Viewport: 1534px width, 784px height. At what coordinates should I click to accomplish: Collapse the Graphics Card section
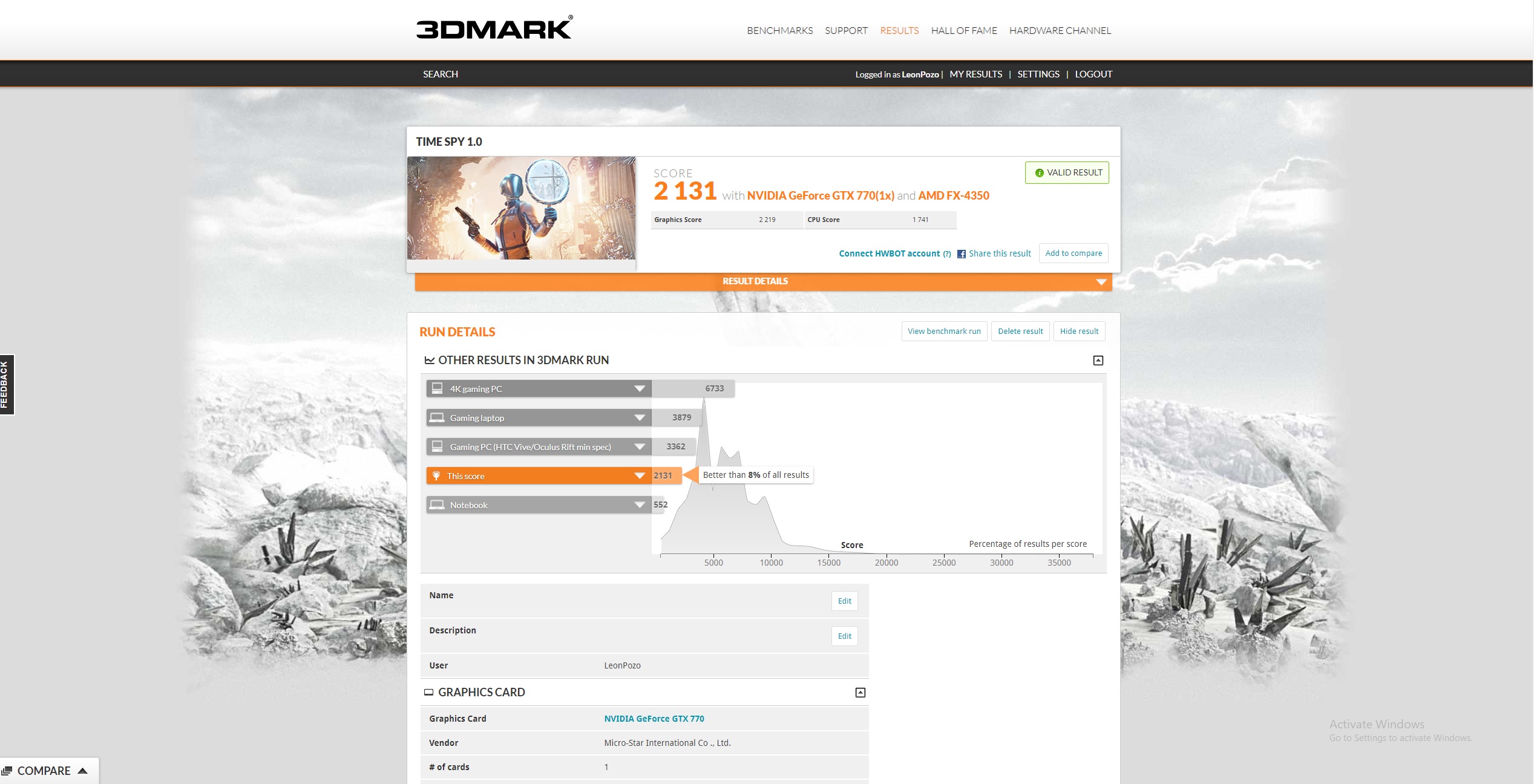pos(860,693)
